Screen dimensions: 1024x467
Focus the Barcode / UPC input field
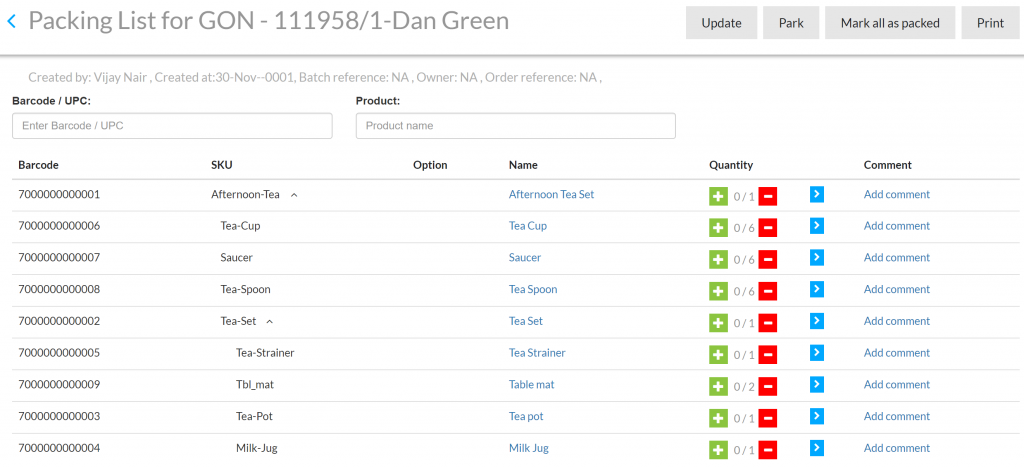coord(172,126)
